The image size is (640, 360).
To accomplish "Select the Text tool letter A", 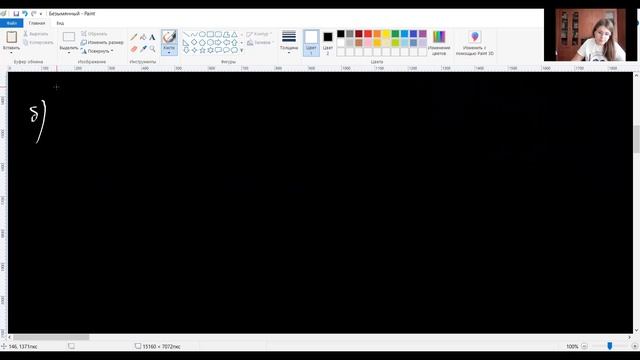I will (152, 37).
